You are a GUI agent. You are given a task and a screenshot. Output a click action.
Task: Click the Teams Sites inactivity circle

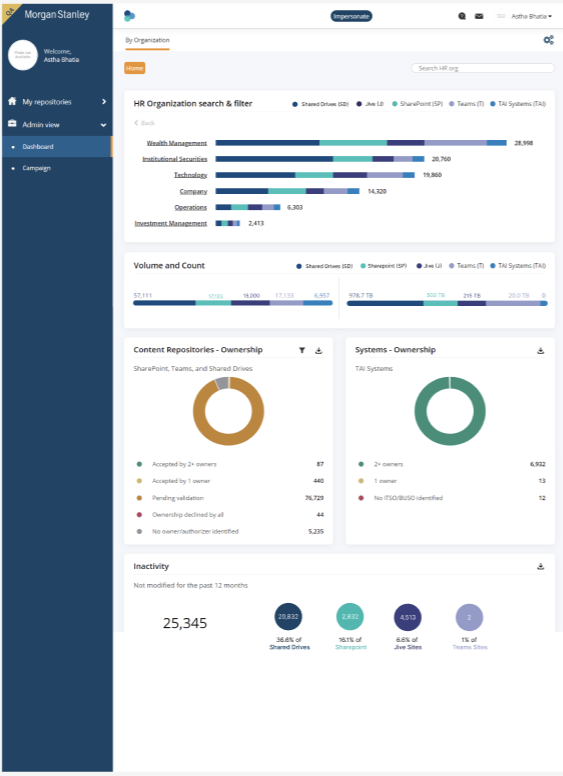(469, 617)
